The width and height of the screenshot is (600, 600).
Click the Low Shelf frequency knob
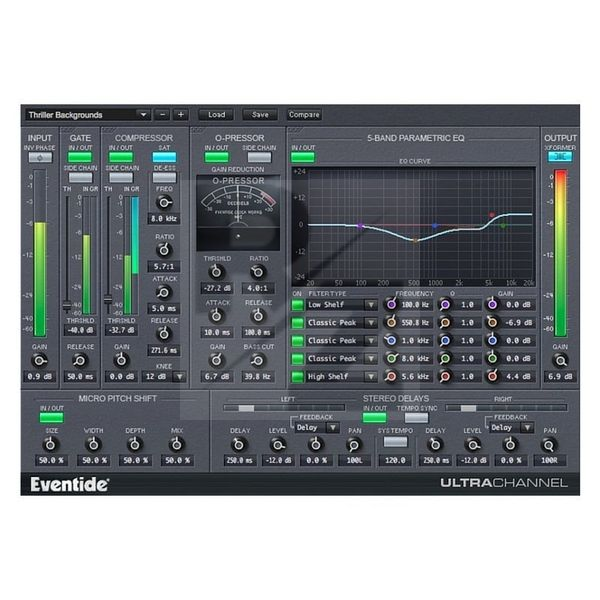pyautogui.click(x=391, y=305)
